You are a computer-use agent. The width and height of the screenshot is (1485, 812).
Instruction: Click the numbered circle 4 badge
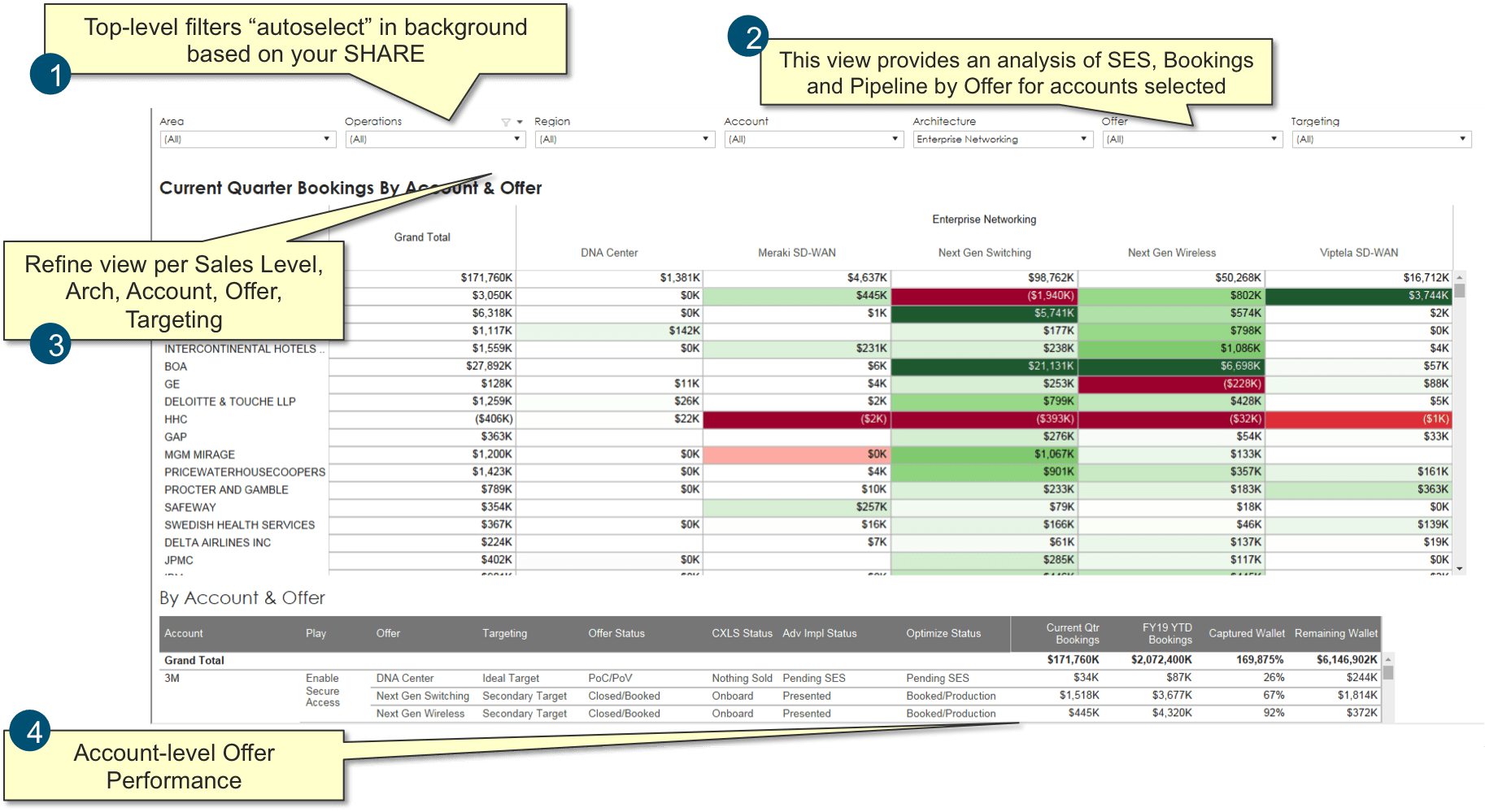(x=31, y=732)
